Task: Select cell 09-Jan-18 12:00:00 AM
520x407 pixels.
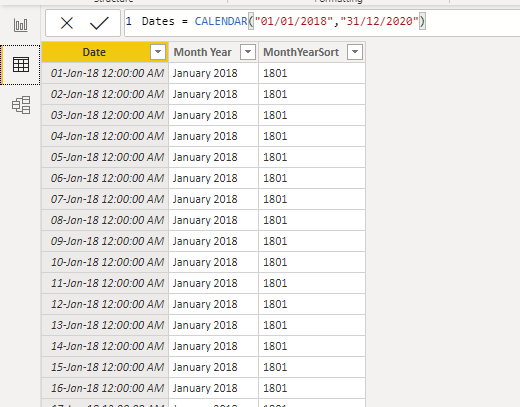Action: point(105,241)
